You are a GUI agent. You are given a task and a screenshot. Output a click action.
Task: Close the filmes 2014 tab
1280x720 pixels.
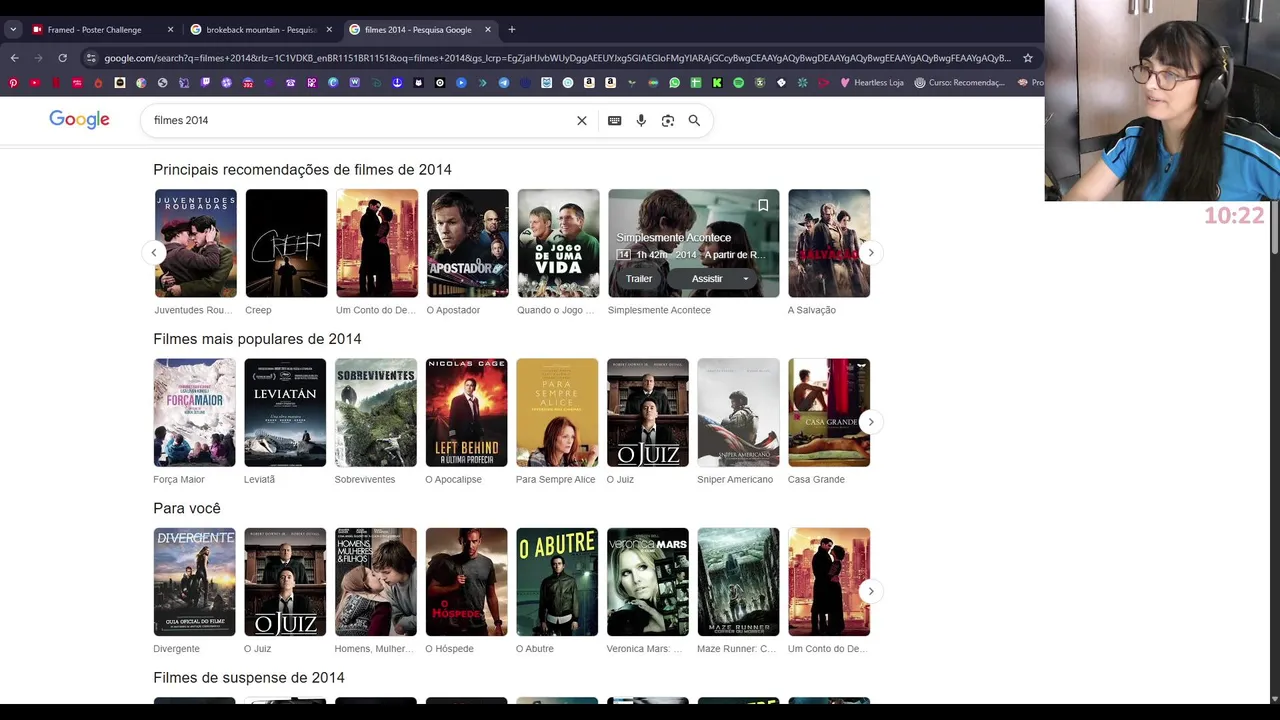pyautogui.click(x=488, y=29)
